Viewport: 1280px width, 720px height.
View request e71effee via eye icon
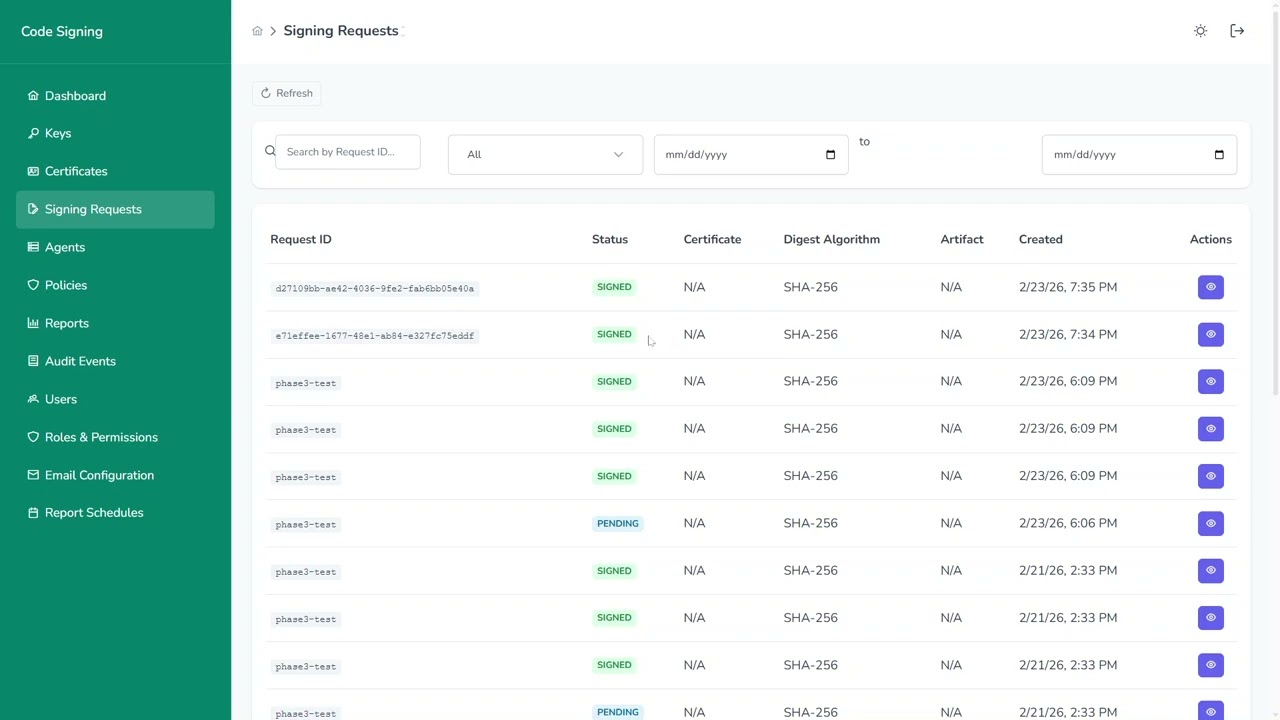tap(1211, 334)
